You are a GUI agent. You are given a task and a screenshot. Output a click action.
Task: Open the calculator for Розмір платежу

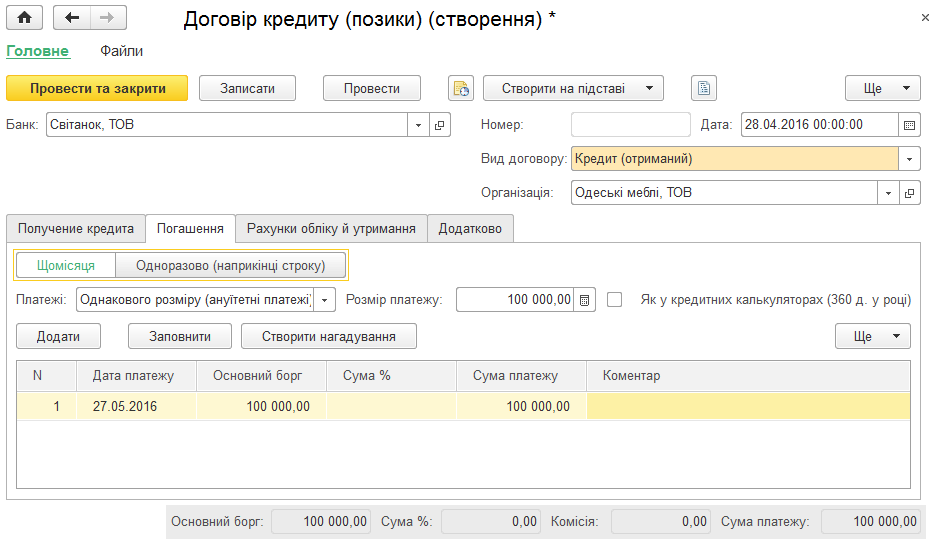(x=584, y=300)
